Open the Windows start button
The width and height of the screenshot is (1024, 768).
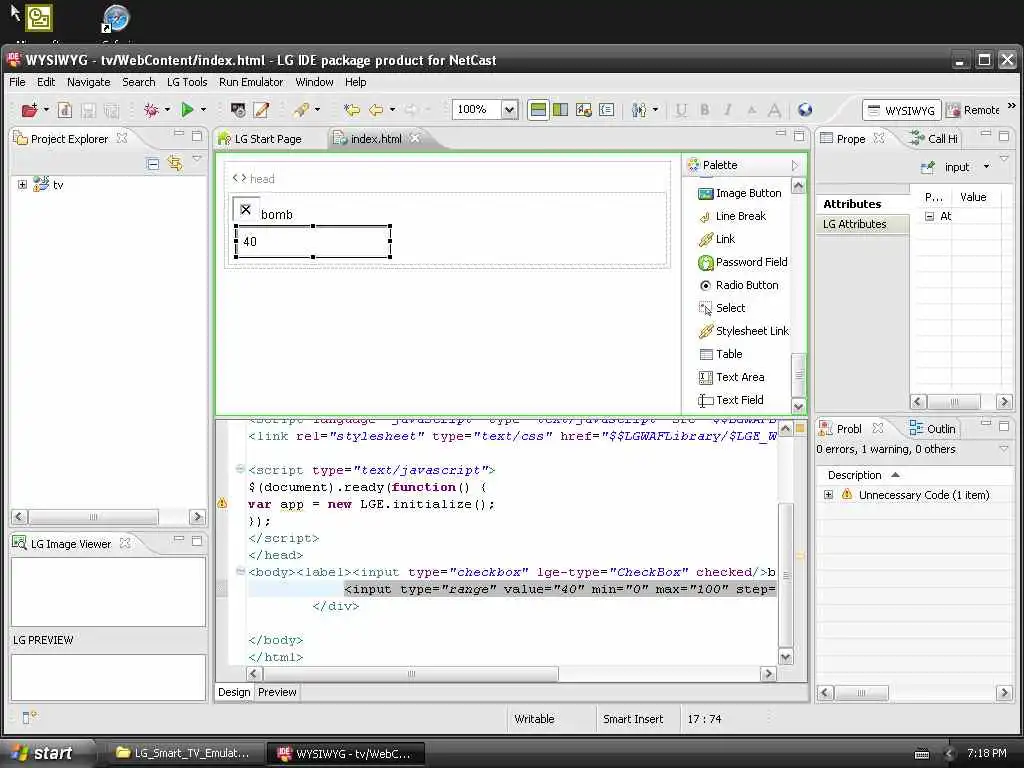pos(46,753)
